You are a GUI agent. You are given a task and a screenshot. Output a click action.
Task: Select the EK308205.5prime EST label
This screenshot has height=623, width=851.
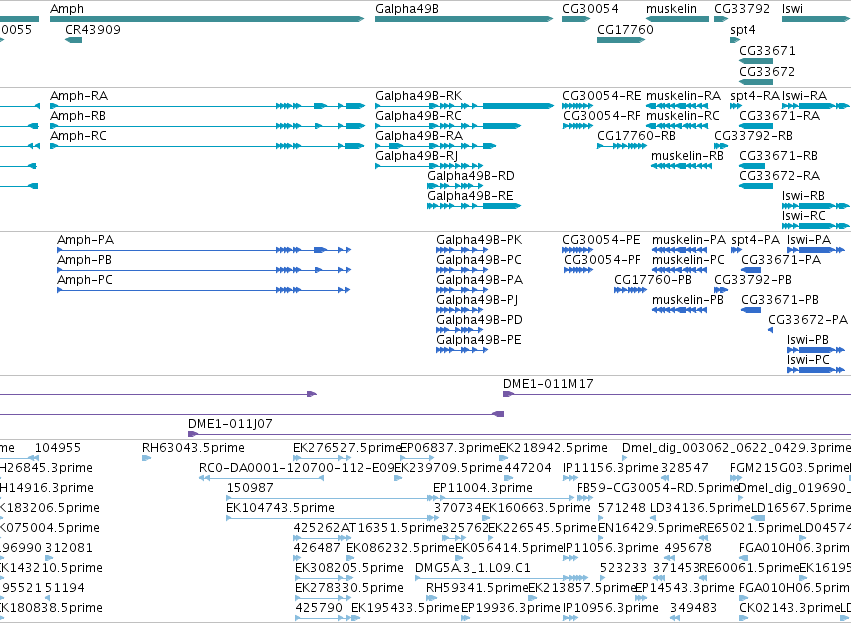click(x=349, y=568)
